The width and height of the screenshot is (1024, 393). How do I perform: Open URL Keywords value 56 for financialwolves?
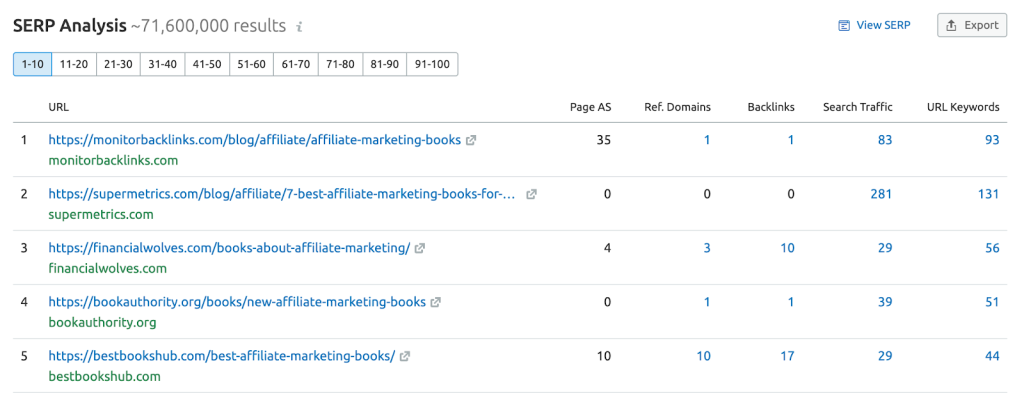coord(992,249)
